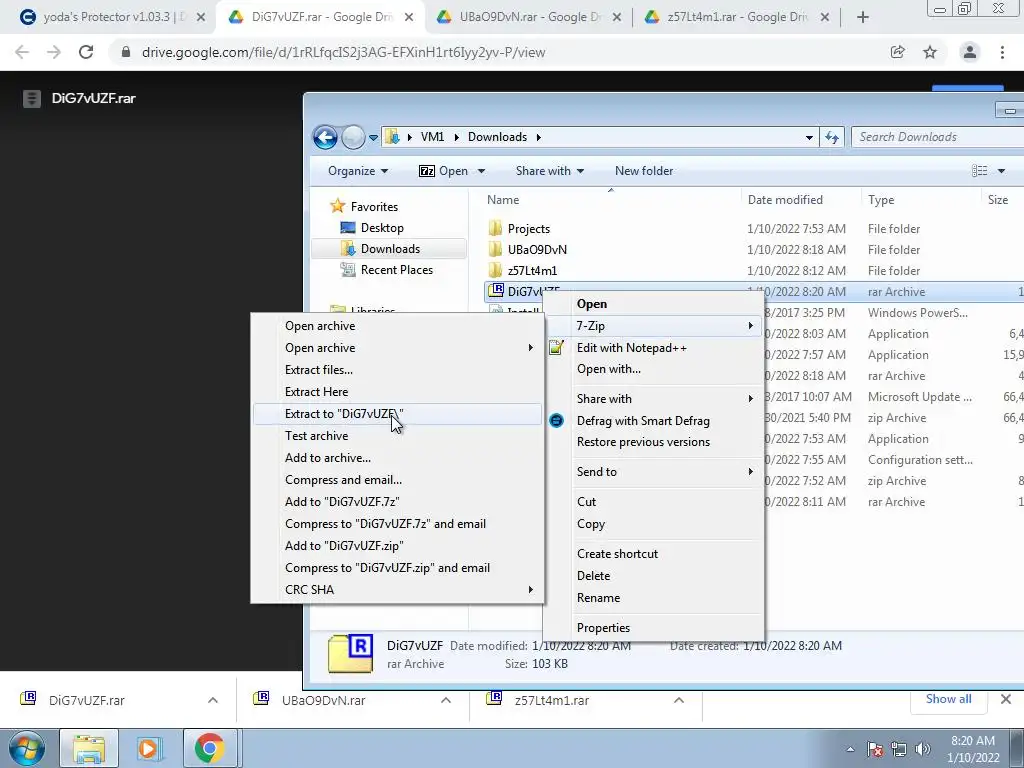Open a new Chrome tab with plus icon
The width and height of the screenshot is (1024, 768).
pos(863,17)
